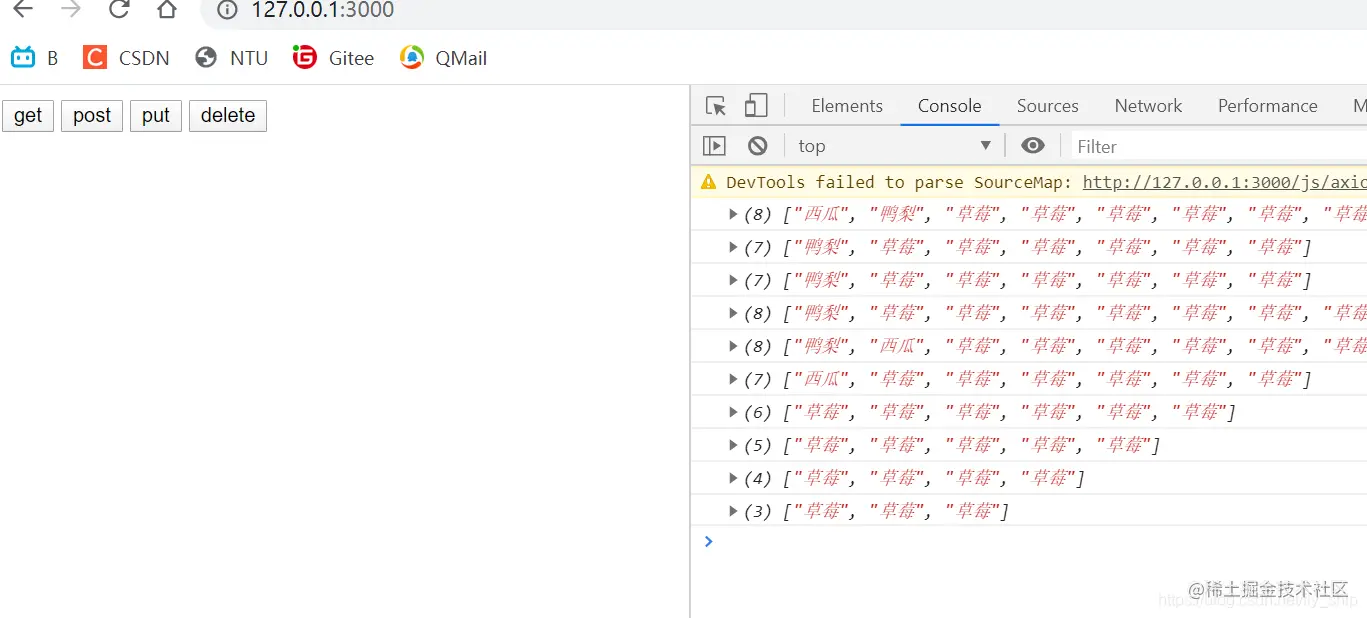
Task: Expand the first (7) array starting with 鸭梨
Action: click(733, 247)
